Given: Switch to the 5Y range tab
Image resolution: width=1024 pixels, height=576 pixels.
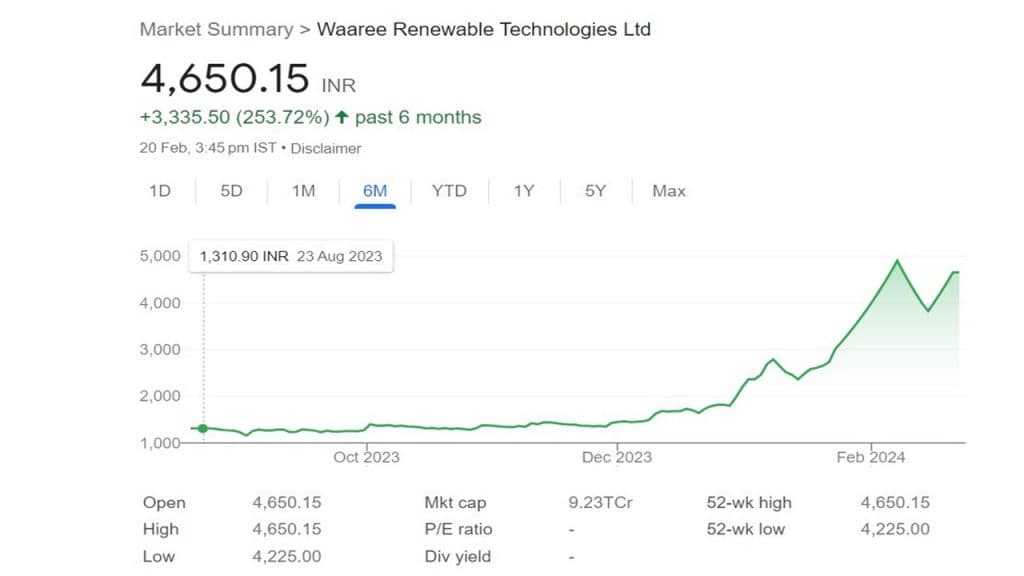Looking at the screenshot, I should pyautogui.click(x=595, y=191).
